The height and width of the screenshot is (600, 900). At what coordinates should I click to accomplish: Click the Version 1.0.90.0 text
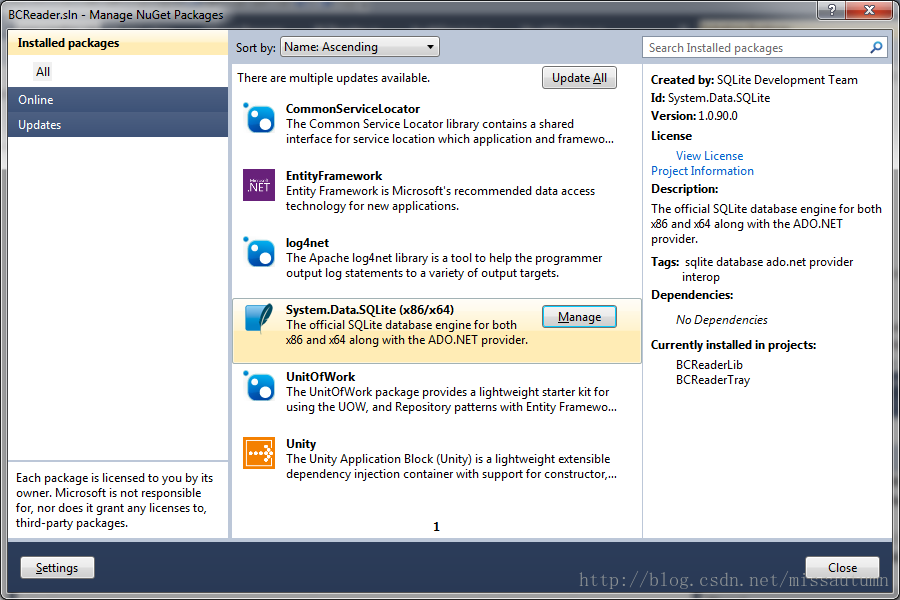click(694, 116)
